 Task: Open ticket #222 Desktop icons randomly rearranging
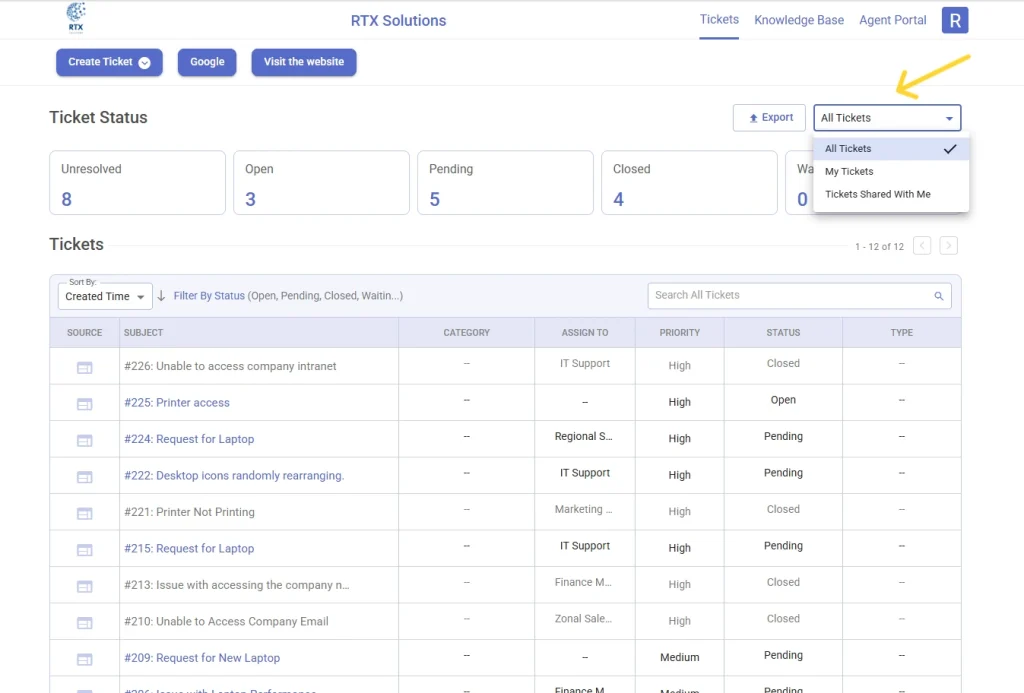point(234,476)
